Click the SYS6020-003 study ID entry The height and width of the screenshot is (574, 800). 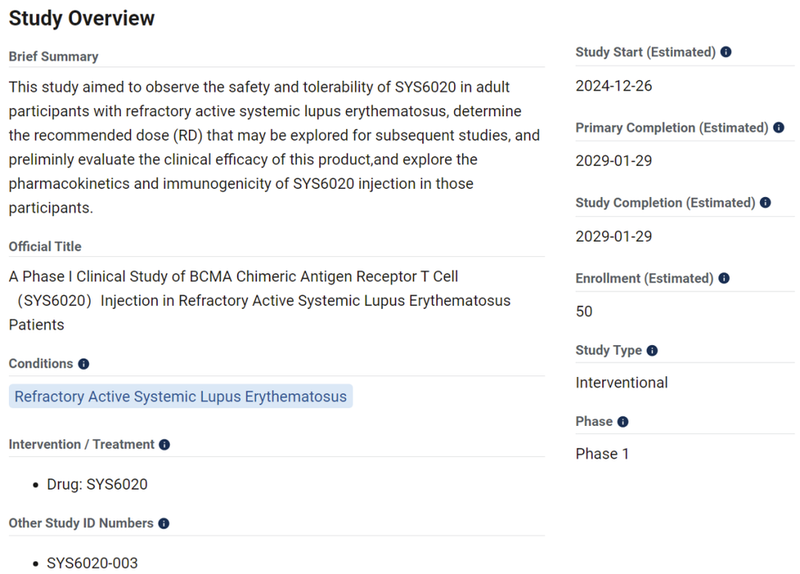(92, 563)
